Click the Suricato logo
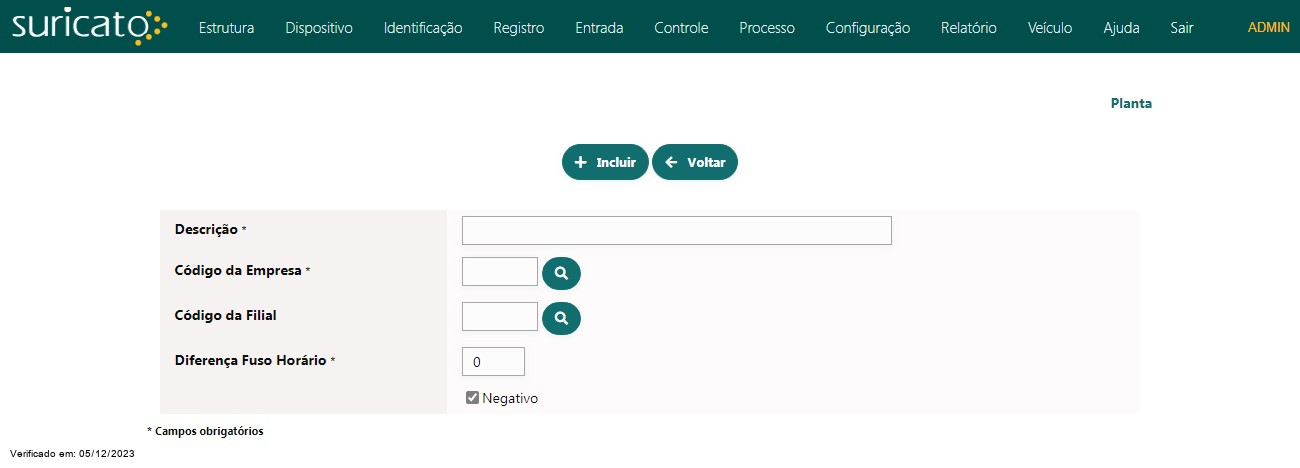Viewport: 1300px width, 468px height. [x=90, y=27]
